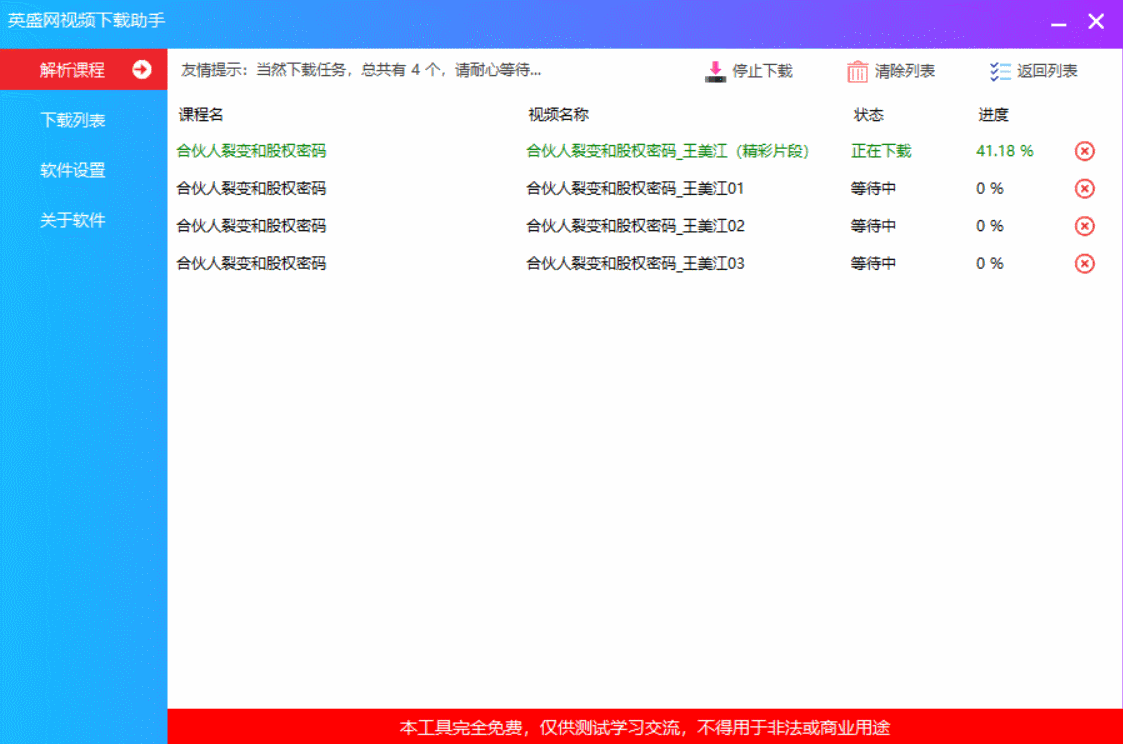
Task: Click the 返回列表 button label
Action: point(1047,71)
